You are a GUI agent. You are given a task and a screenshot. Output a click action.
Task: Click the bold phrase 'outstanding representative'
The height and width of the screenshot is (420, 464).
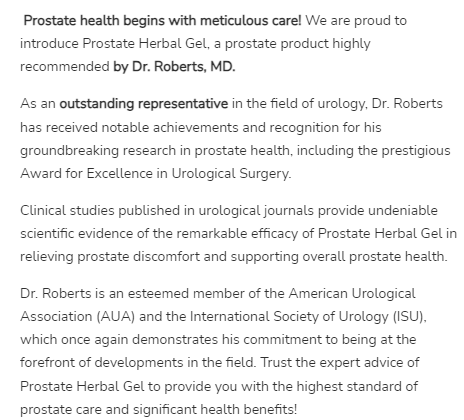[144, 104]
